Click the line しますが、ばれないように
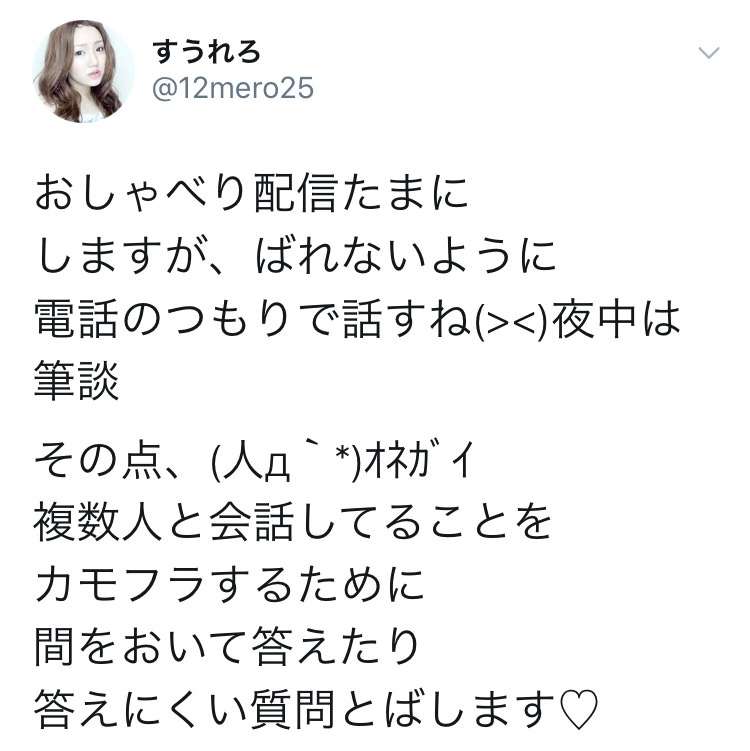This screenshot has width=750, height=751. click(295, 256)
